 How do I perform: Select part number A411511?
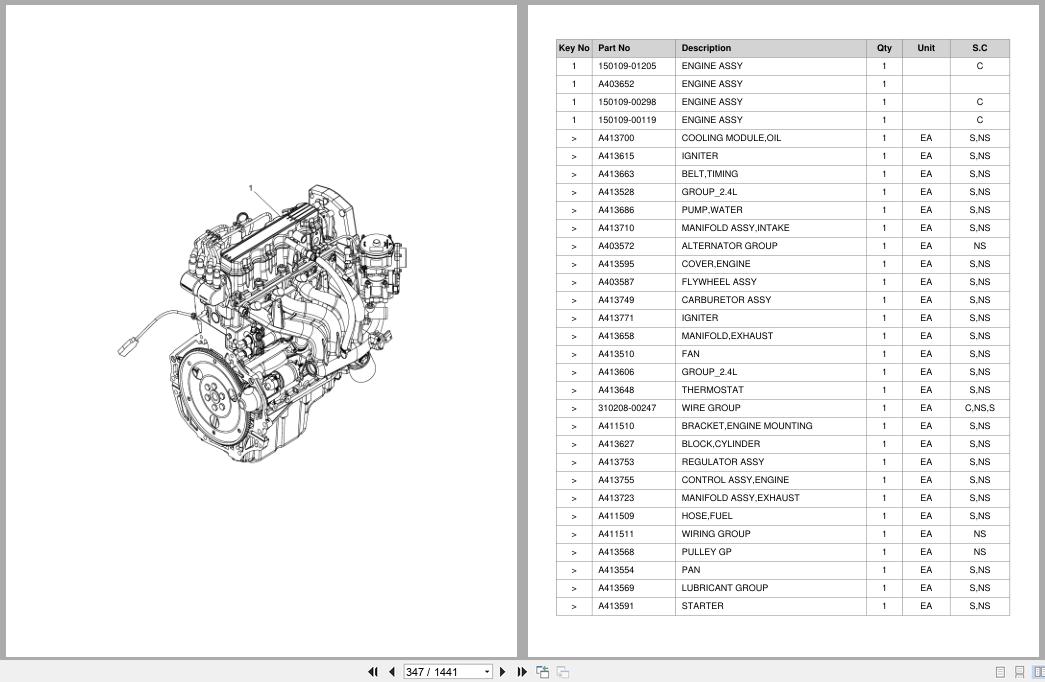(616, 534)
